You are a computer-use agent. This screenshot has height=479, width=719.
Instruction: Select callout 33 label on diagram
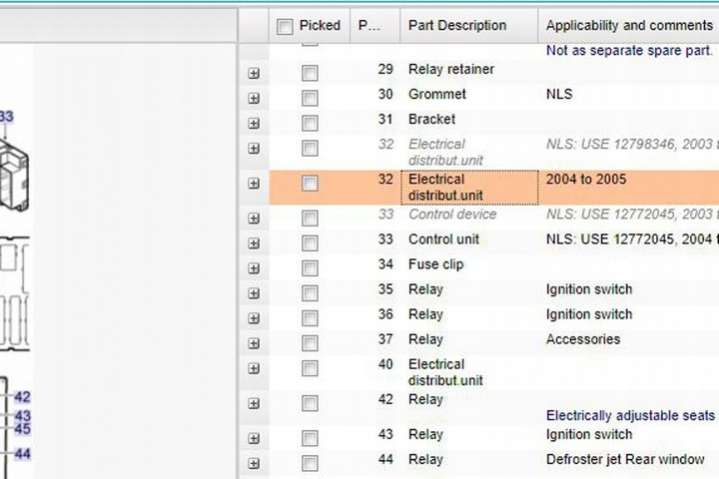7,117
